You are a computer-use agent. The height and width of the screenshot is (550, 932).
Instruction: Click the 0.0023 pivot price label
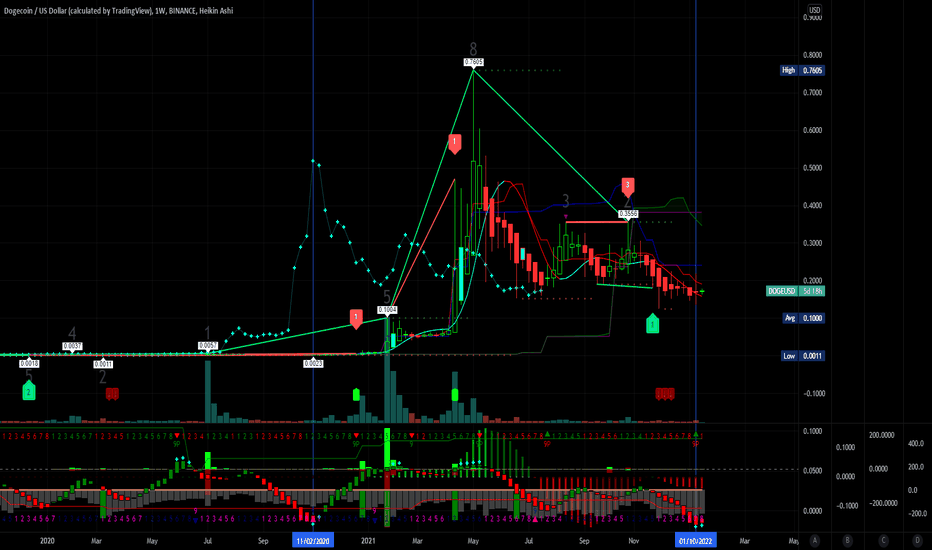[x=313, y=363]
